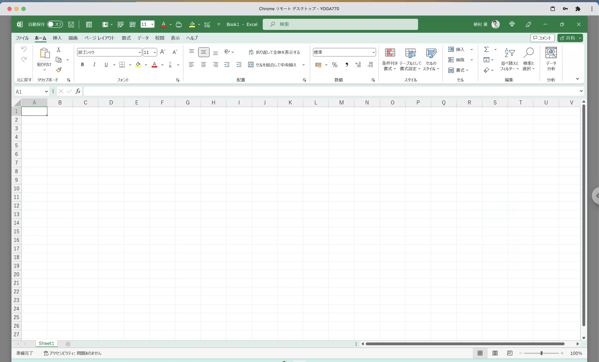Image resolution: width=599 pixels, height=362 pixels.
Task: Expand the number format combo box
Action: point(373,52)
